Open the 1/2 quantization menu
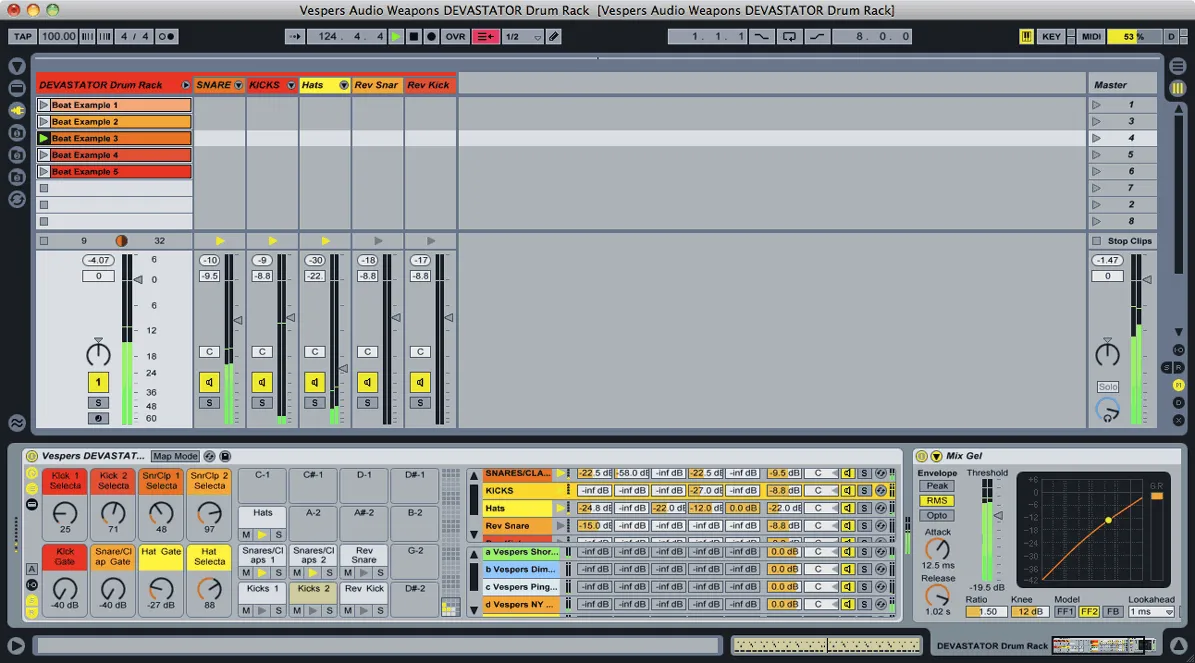 523,37
